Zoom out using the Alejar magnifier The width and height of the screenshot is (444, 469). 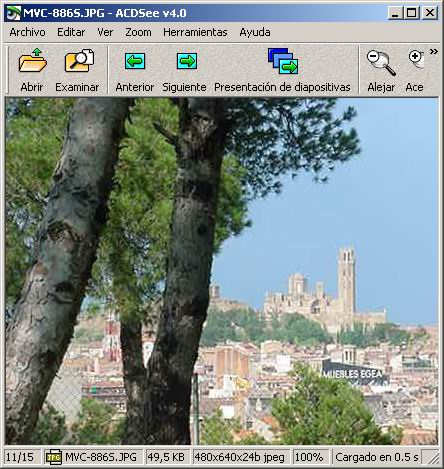pyautogui.click(x=381, y=70)
